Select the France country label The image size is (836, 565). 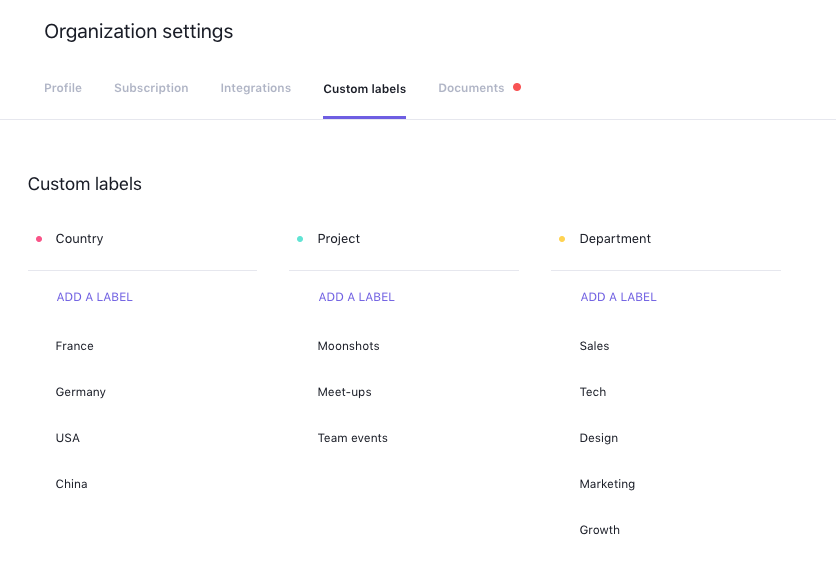point(75,346)
